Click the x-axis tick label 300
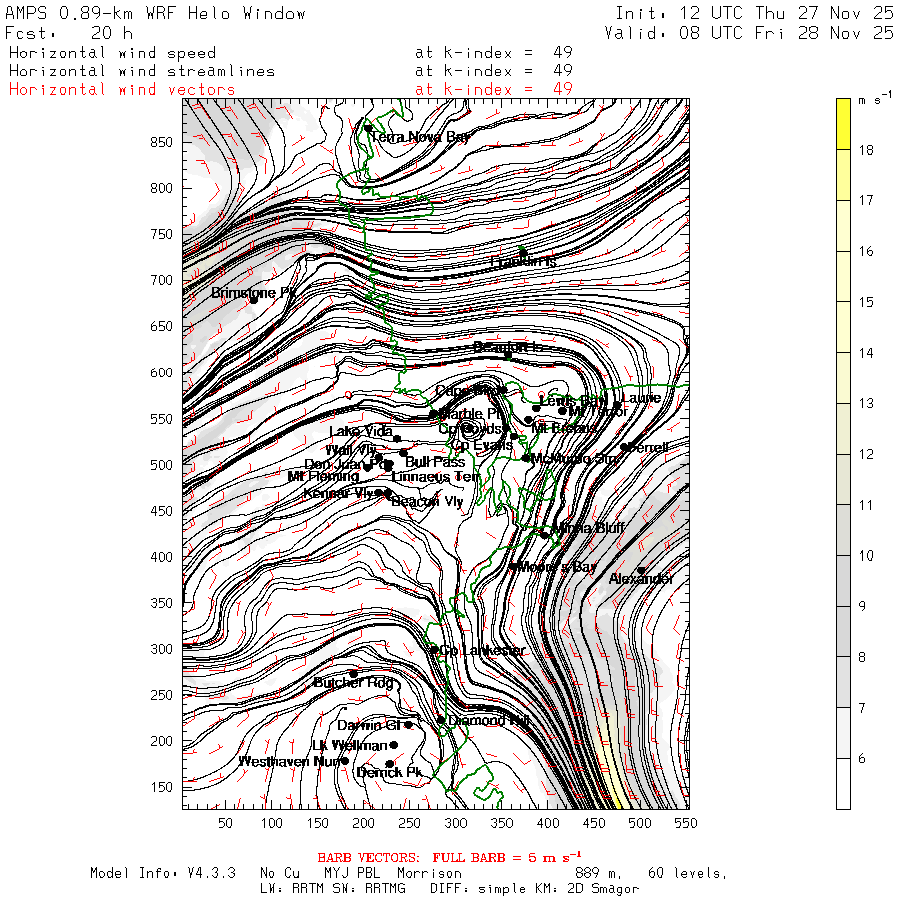The height and width of the screenshot is (900, 900). 456,823
